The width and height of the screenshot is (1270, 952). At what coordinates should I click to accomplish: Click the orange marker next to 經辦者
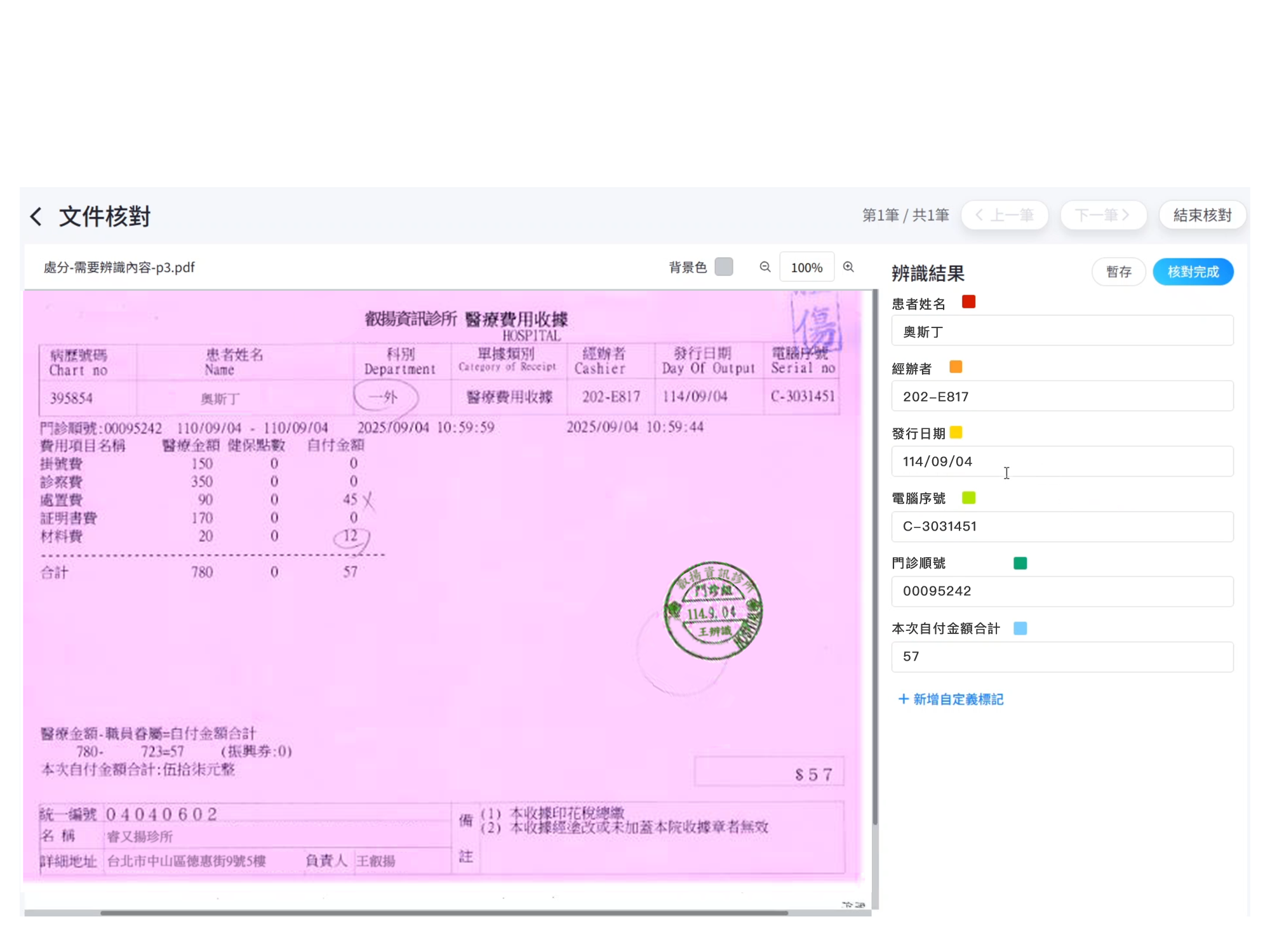(x=956, y=367)
